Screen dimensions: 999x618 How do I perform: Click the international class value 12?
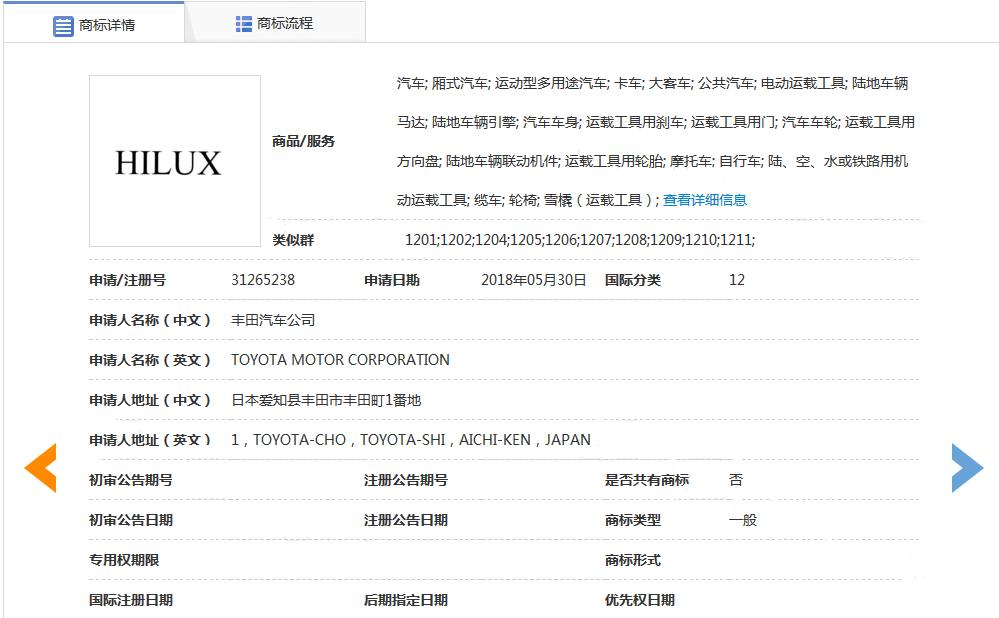click(x=735, y=280)
